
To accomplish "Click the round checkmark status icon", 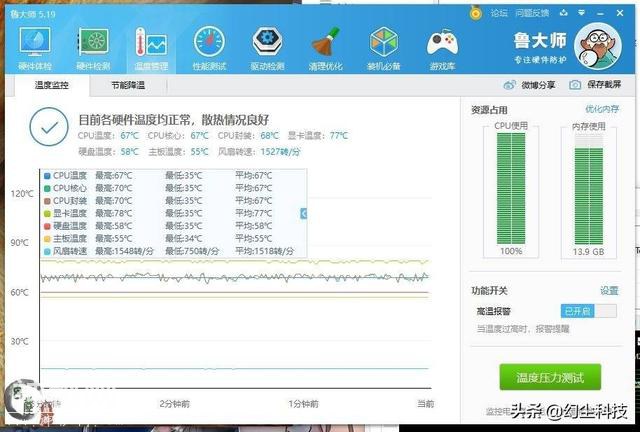I will point(49,127).
